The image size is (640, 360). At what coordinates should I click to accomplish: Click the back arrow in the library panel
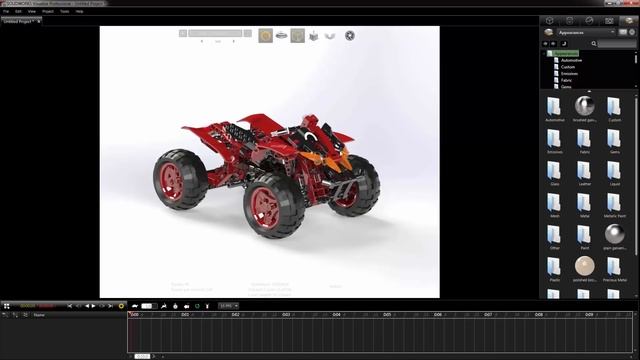tap(545, 44)
